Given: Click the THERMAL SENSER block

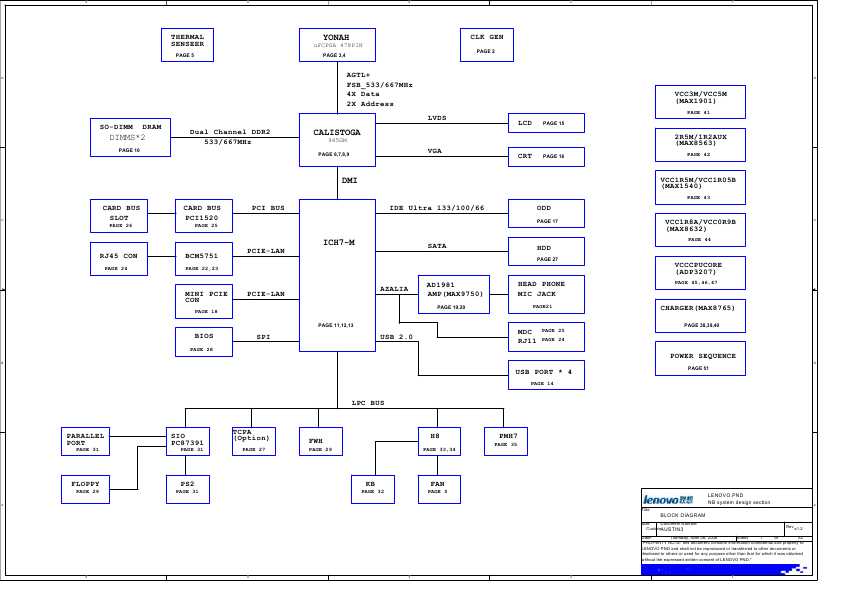Looking at the screenshot, I should [x=187, y=45].
